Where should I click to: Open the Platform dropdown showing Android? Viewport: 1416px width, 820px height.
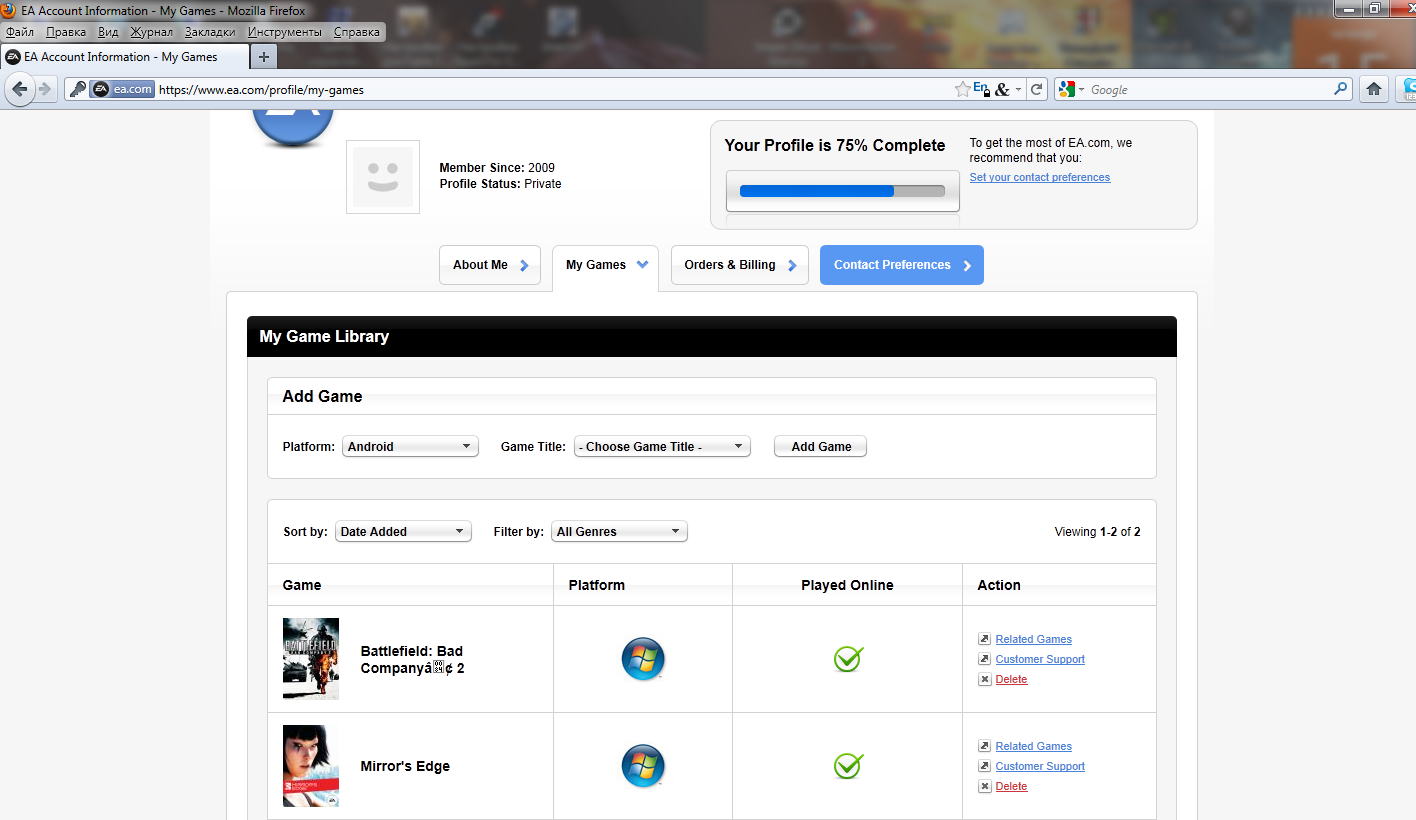pos(410,447)
